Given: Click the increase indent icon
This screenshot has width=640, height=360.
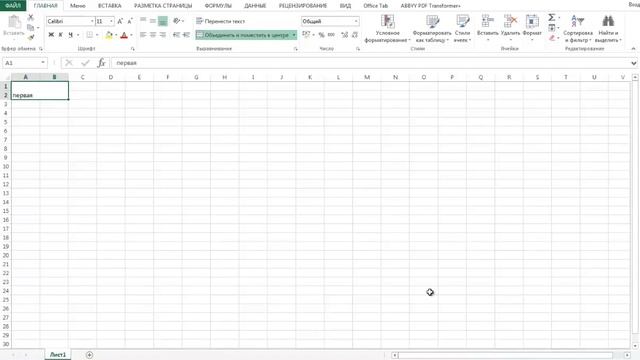Looking at the screenshot, I should click(x=186, y=35).
